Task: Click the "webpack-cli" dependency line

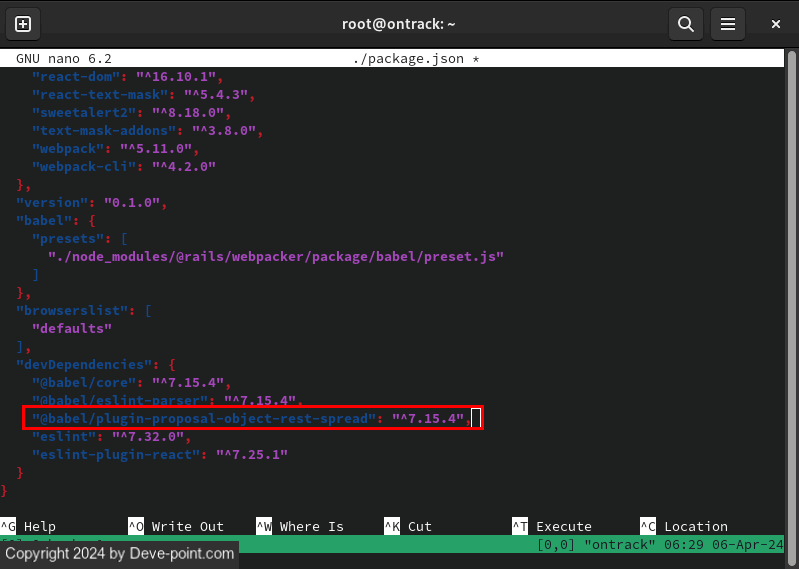Action: pyautogui.click(x=124, y=166)
